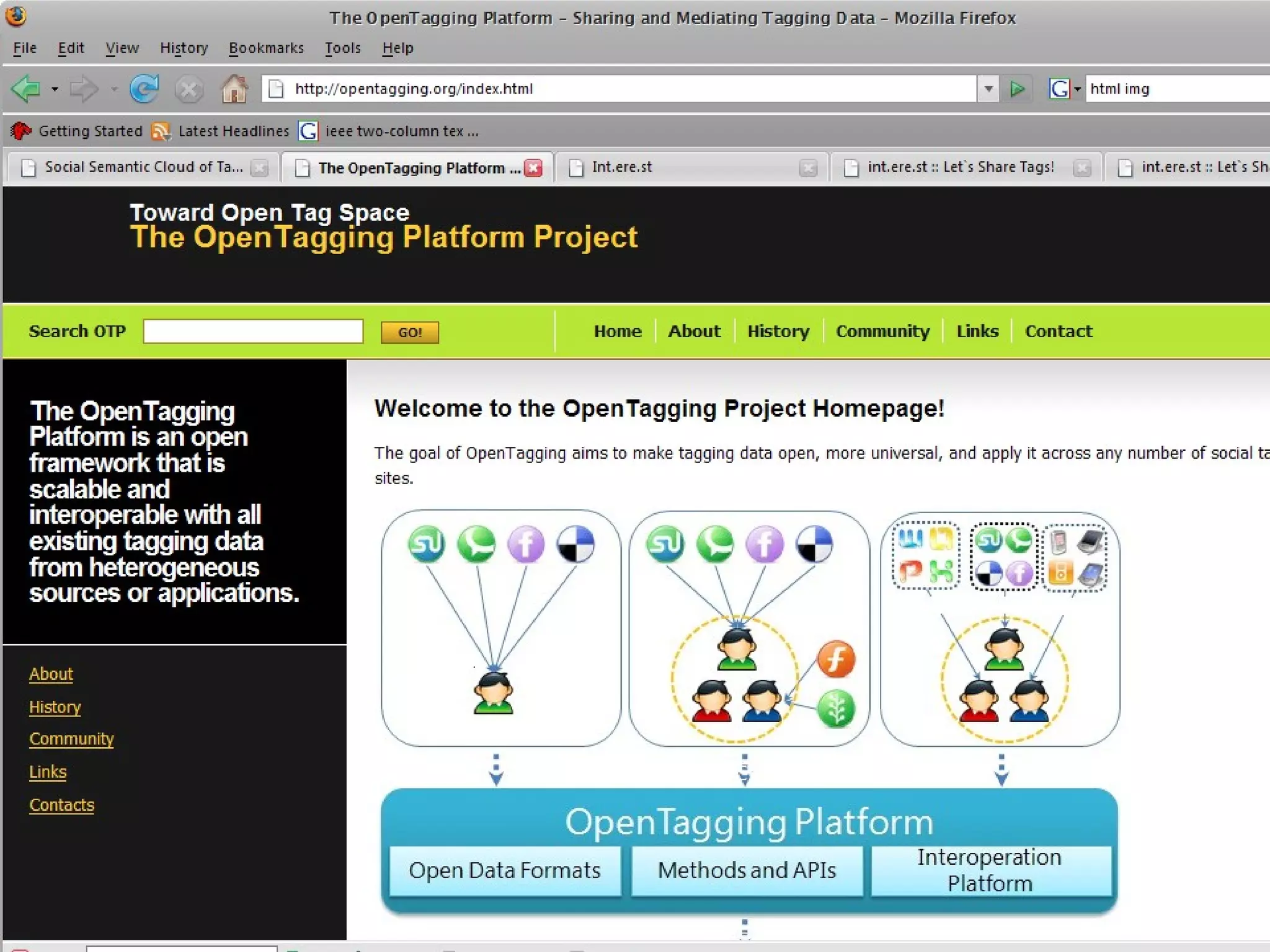This screenshot has width=1270, height=952.
Task: Open the Tools menu
Action: [x=342, y=48]
